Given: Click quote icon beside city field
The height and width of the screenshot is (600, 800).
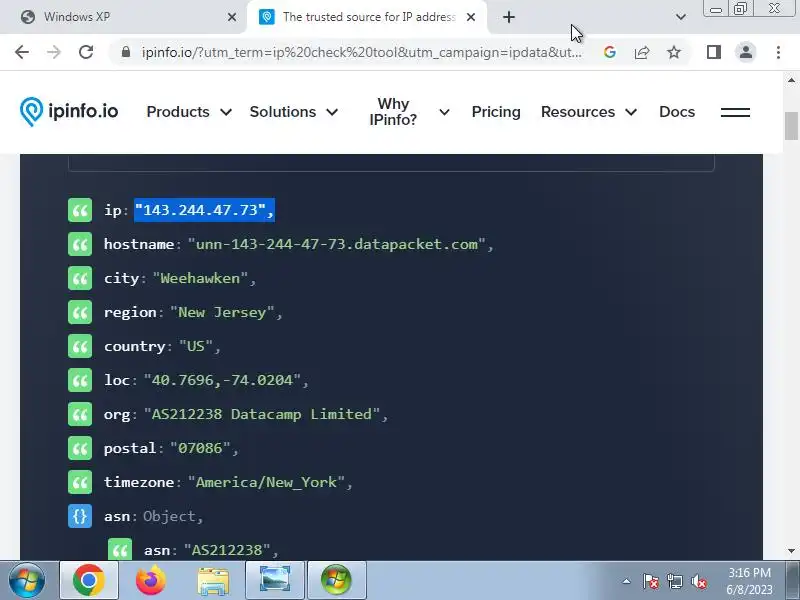Looking at the screenshot, I should point(80,279).
